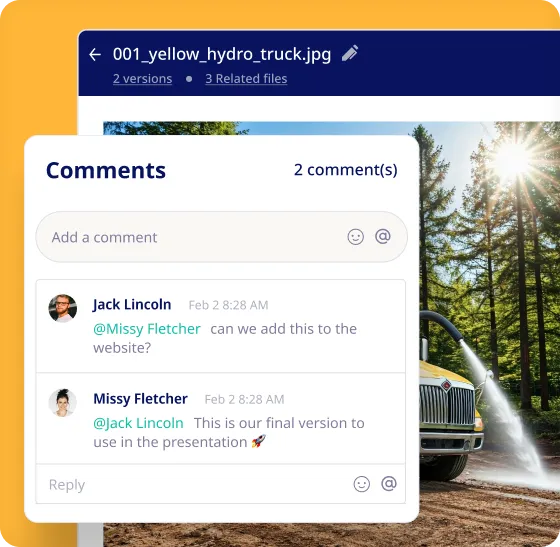Click the "can we add this to the website?" text
The image size is (560, 547).
coord(225,338)
